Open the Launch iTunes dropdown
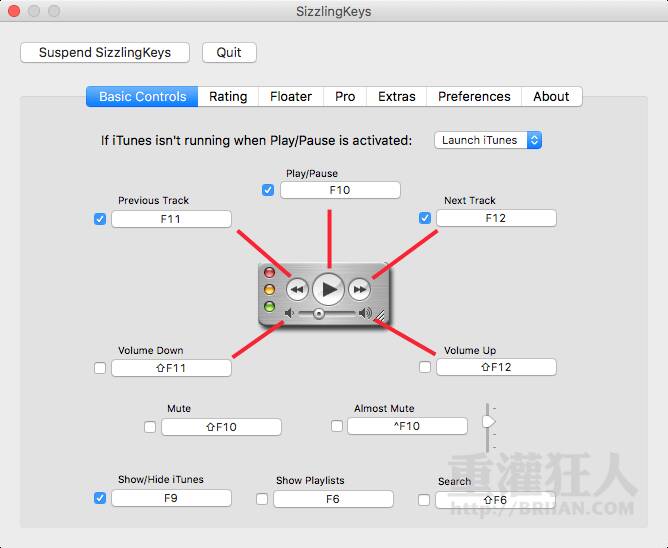Screen dimensions: 668x548 click(488, 140)
